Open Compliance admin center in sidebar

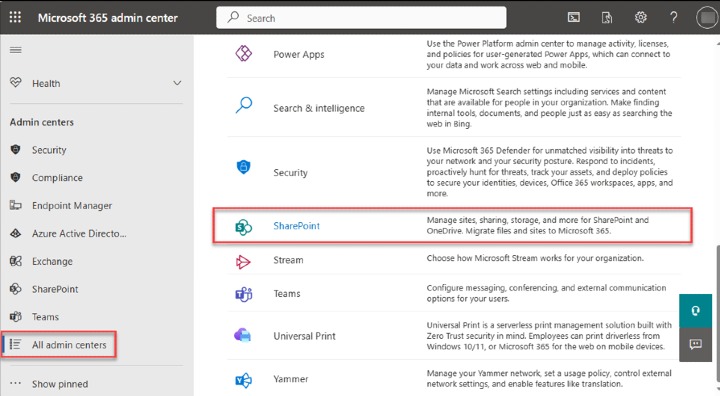(x=57, y=178)
